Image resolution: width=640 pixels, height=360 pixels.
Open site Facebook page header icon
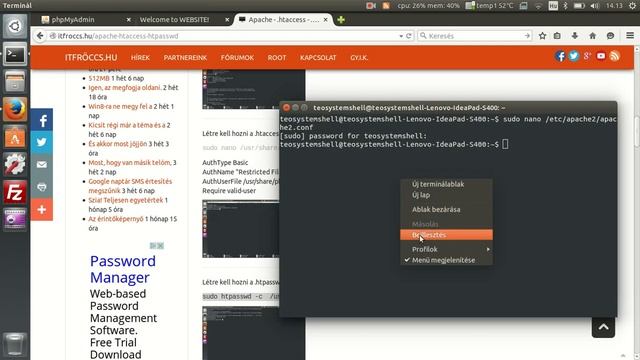(560, 56)
